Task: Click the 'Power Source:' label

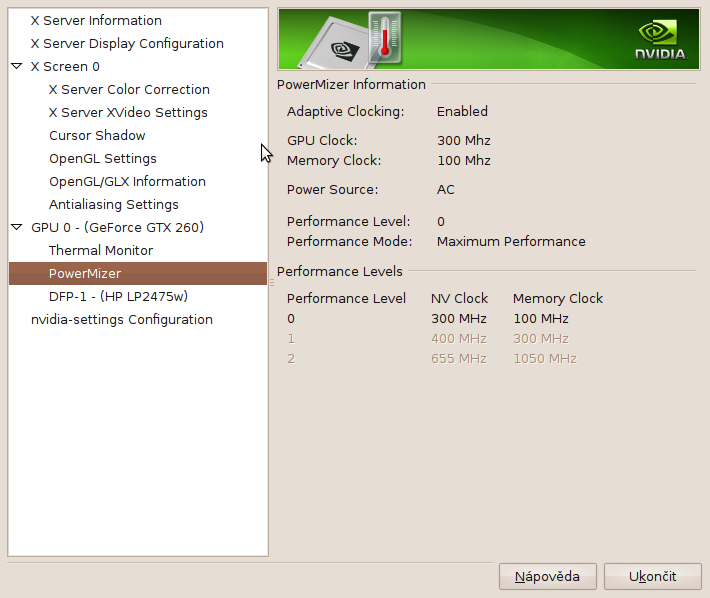Action: pos(332,189)
